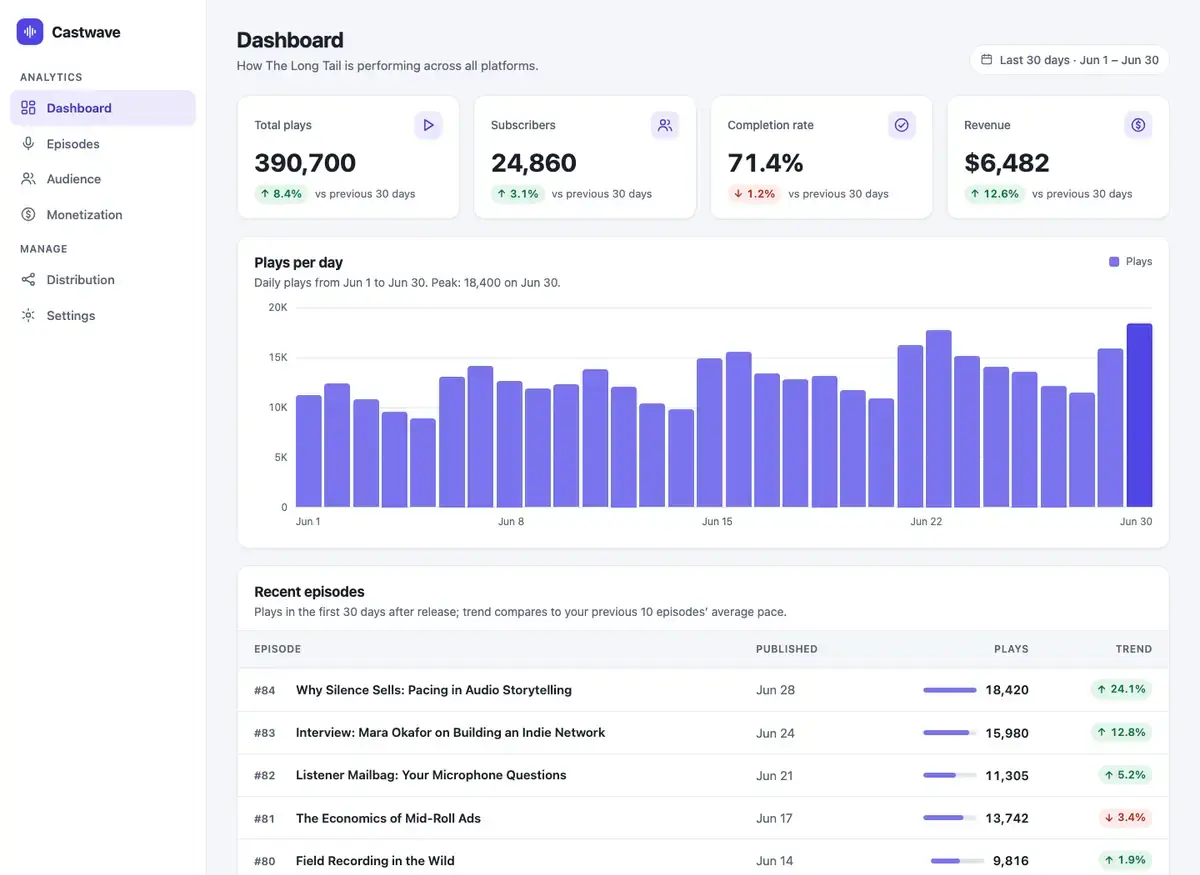
Task: Click the #84 episode number
Action: pos(264,690)
